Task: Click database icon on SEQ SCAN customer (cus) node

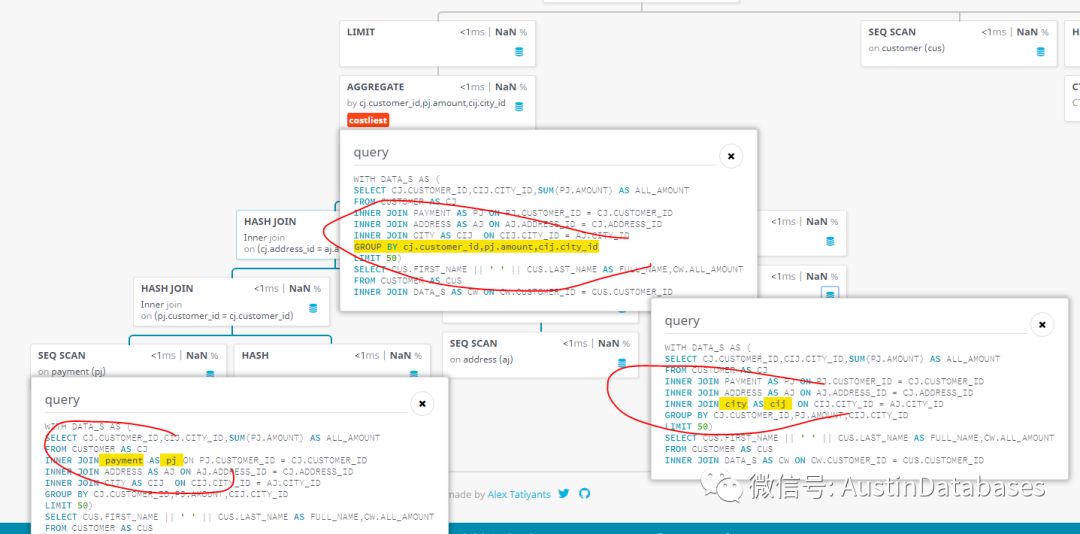Action: pos(1041,52)
